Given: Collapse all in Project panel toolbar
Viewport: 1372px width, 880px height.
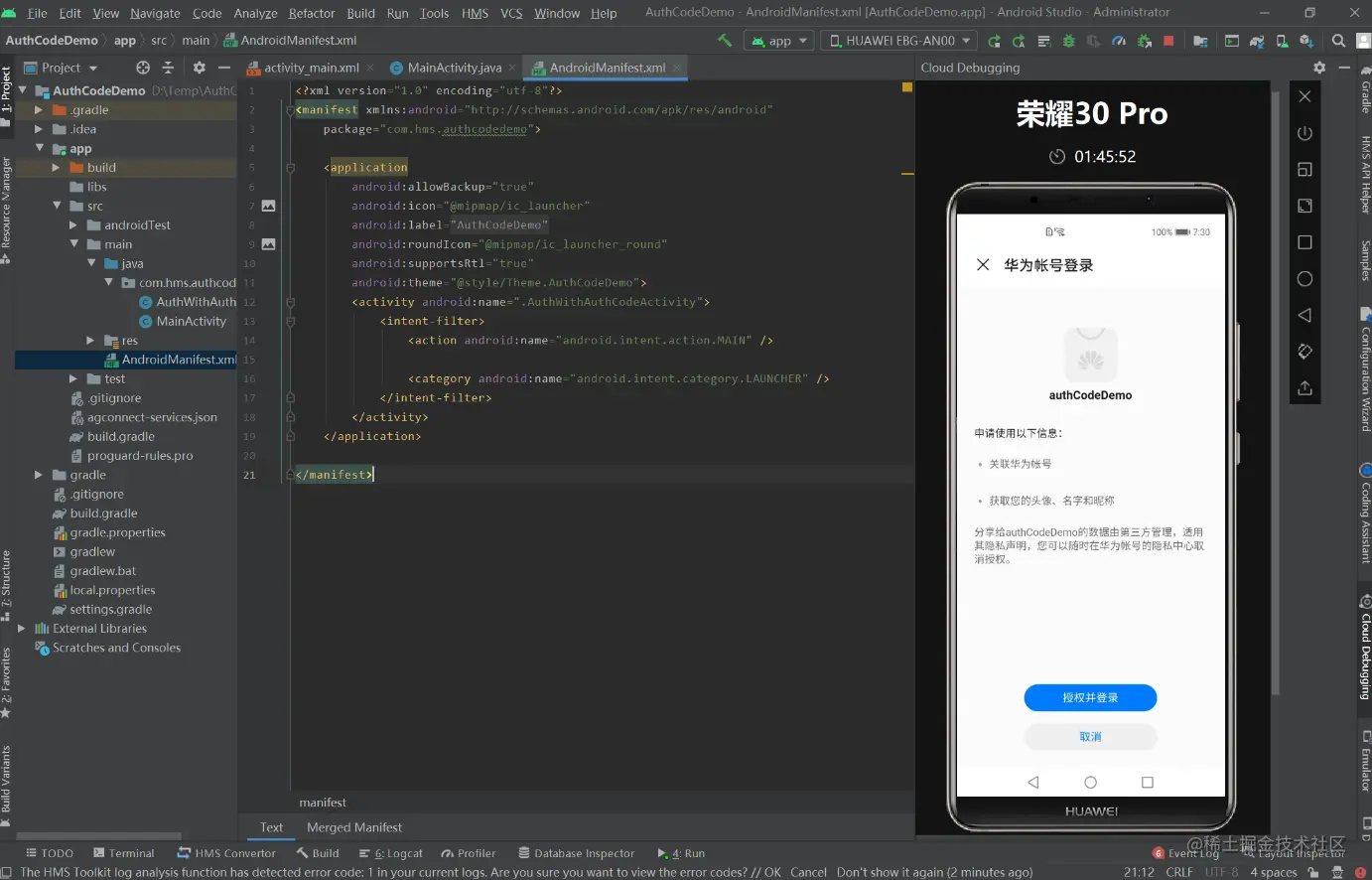Looking at the screenshot, I should pos(168,68).
